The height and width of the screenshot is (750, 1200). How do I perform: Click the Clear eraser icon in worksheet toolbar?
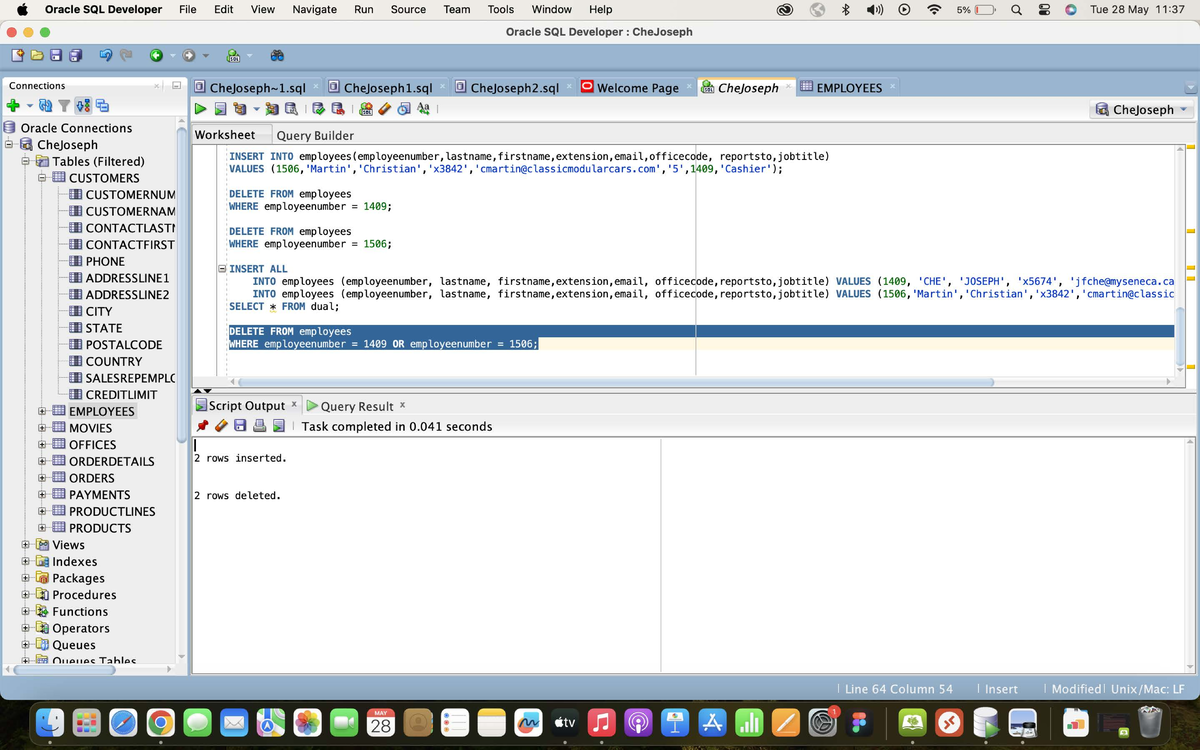tap(384, 109)
